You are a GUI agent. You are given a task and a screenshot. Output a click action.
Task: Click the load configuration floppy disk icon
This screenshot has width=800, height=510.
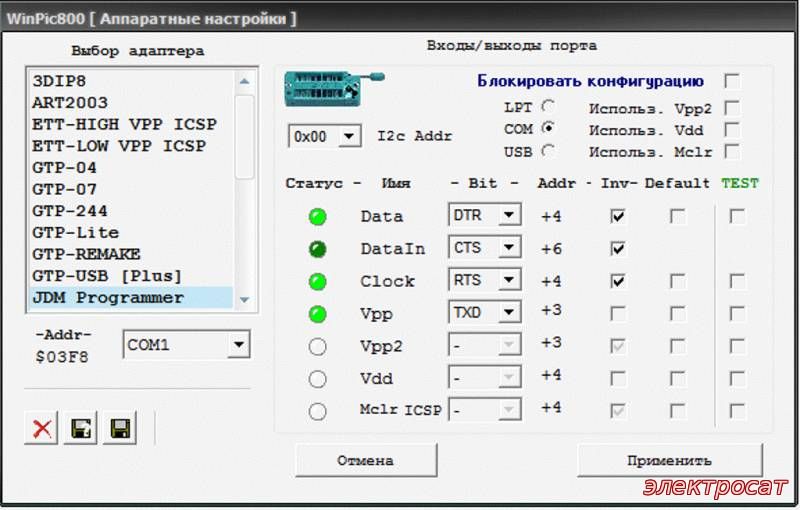tap(81, 428)
